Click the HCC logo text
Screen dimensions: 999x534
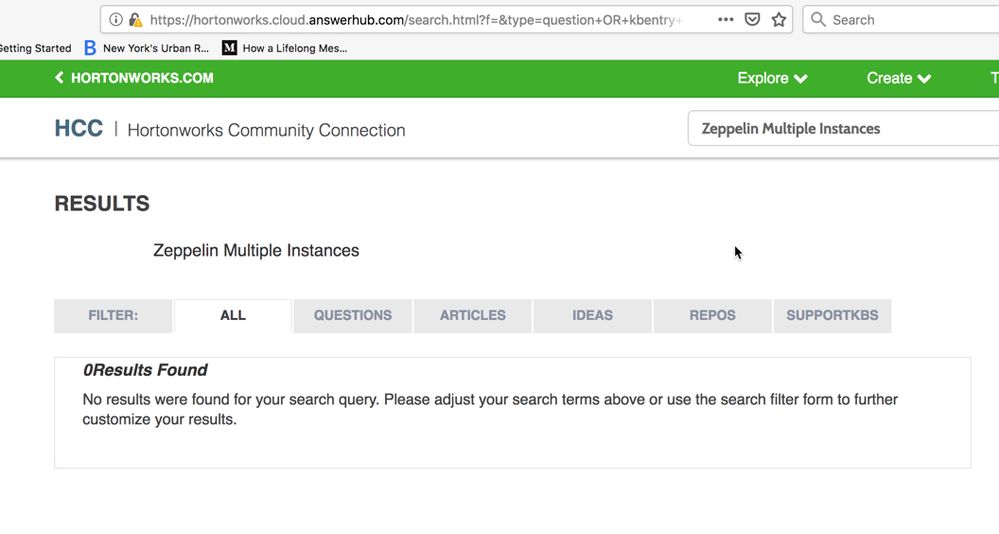point(78,129)
